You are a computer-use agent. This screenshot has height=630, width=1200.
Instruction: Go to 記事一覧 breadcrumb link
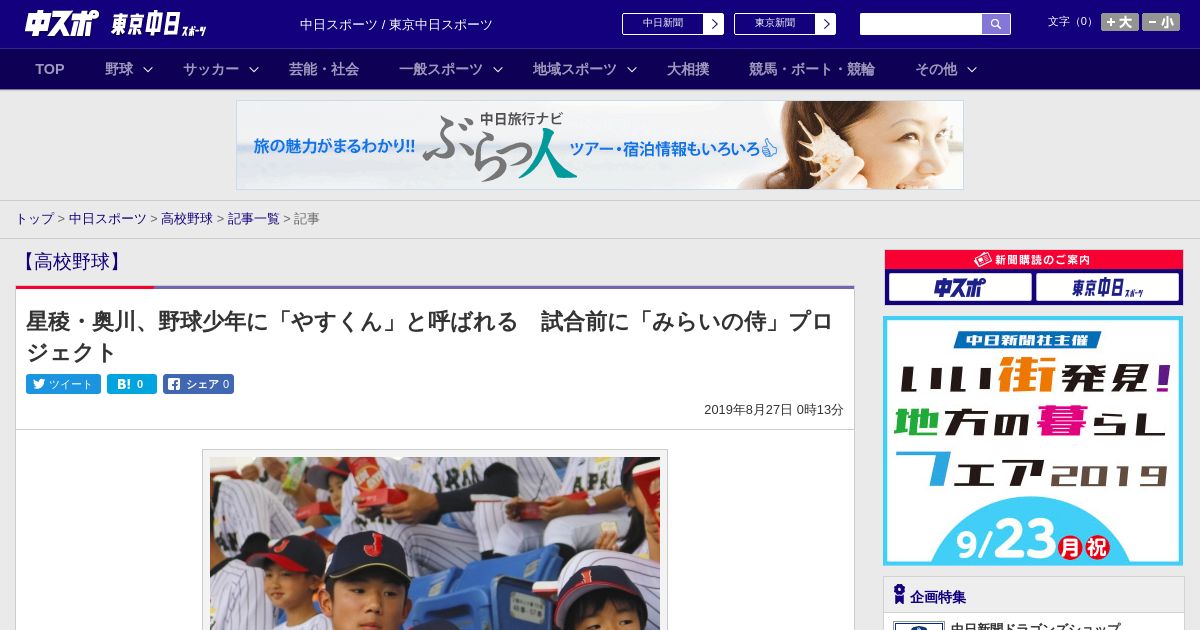coord(254,219)
